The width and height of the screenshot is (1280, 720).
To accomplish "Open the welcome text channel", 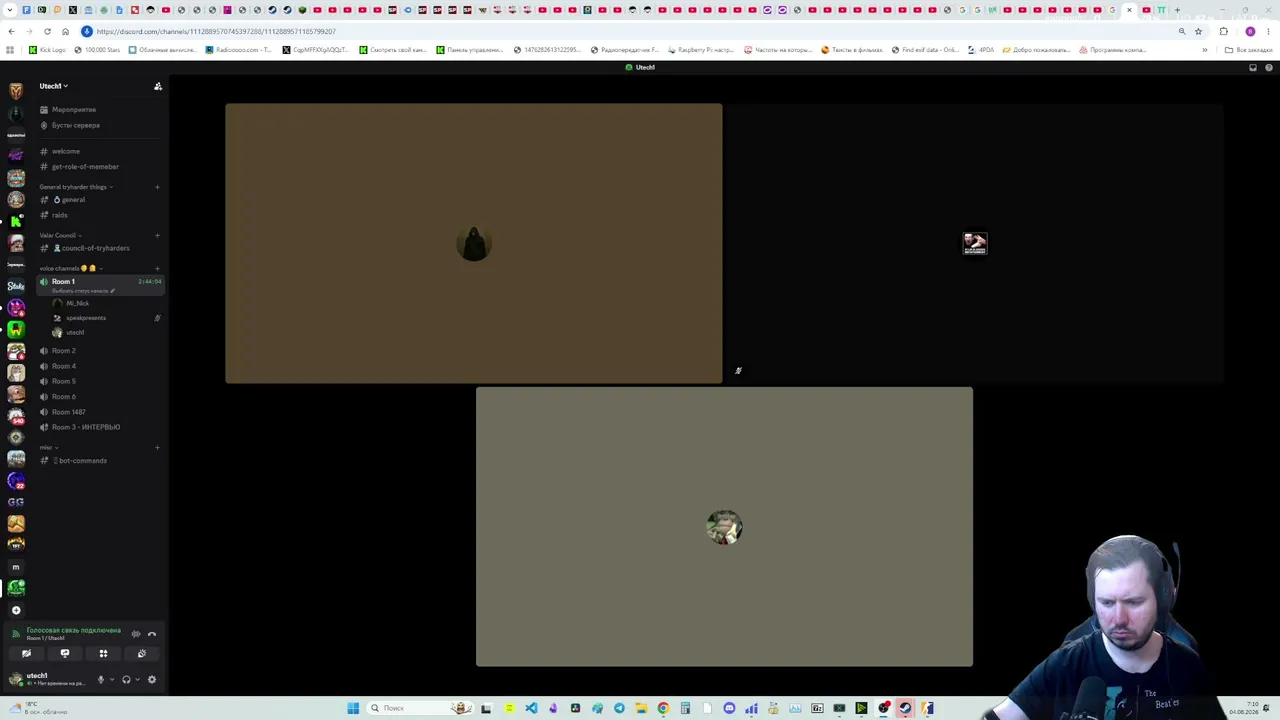I will (x=66, y=151).
